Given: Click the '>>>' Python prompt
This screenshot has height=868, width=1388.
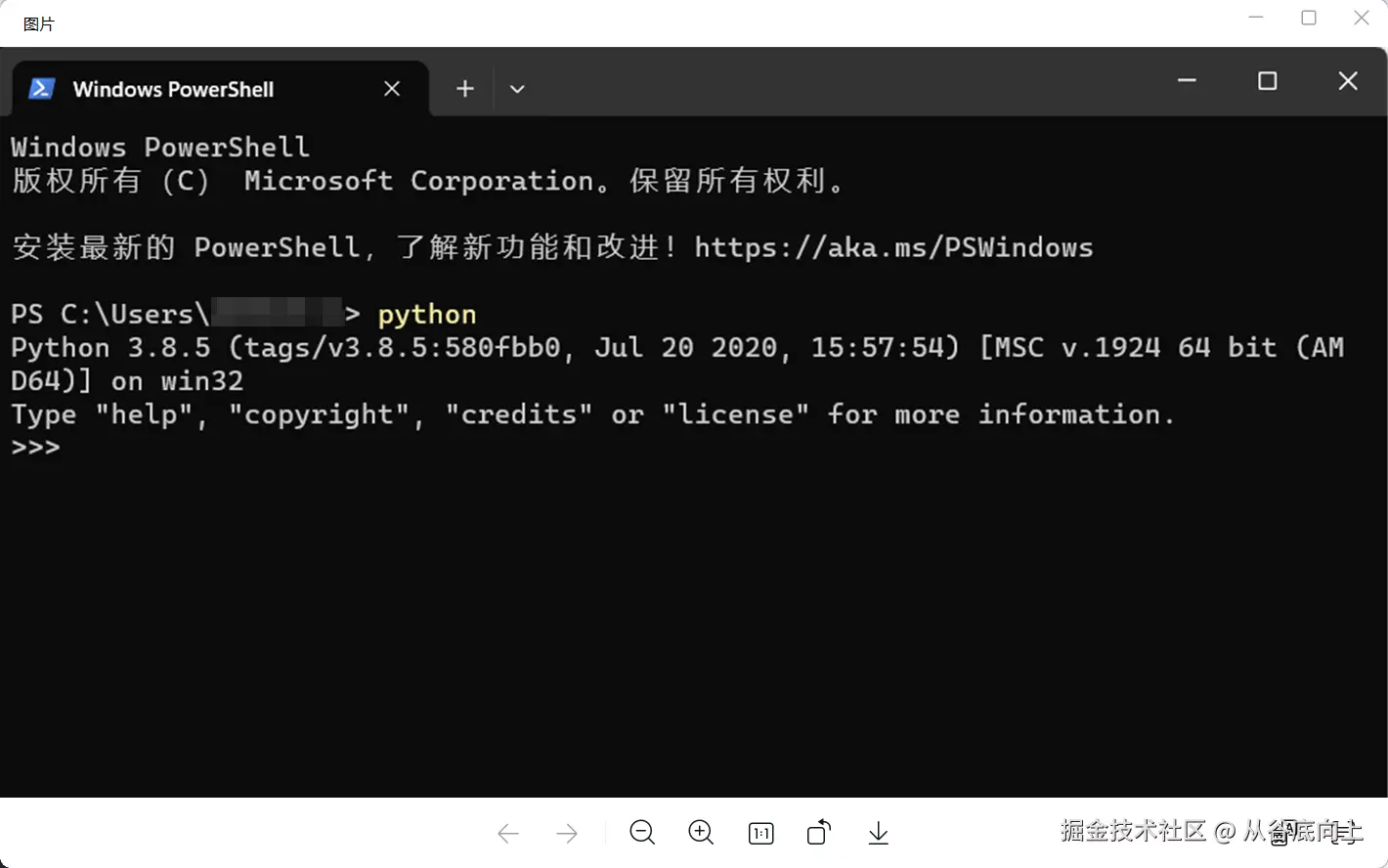Looking at the screenshot, I should (x=35, y=448).
